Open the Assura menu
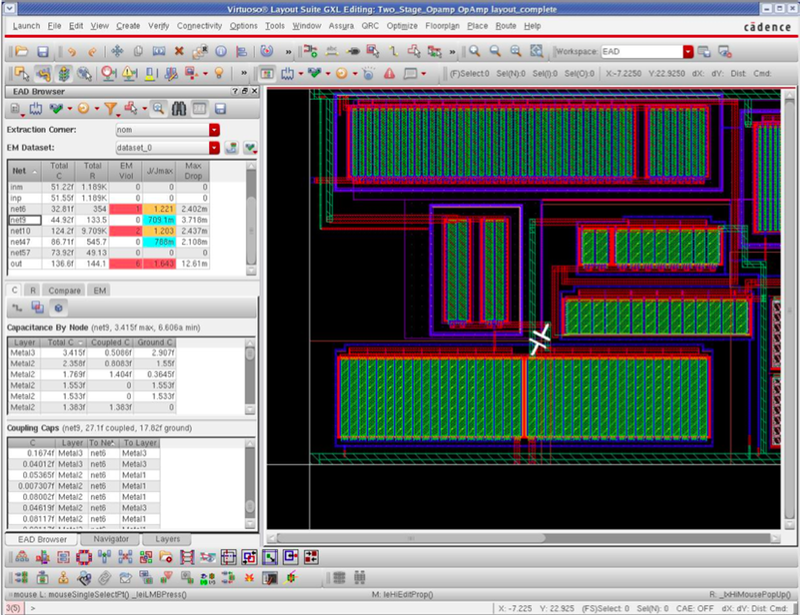The image size is (800, 615). point(341,26)
